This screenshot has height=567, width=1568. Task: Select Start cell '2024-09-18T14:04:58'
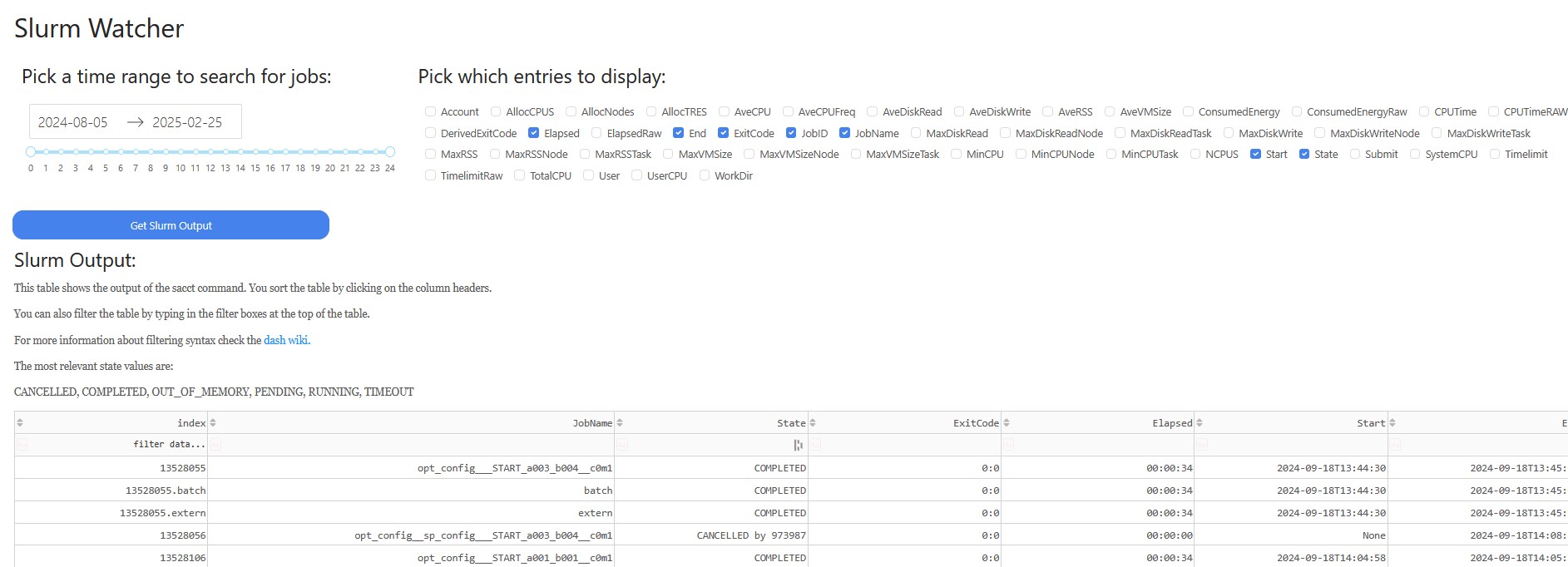click(x=1291, y=558)
